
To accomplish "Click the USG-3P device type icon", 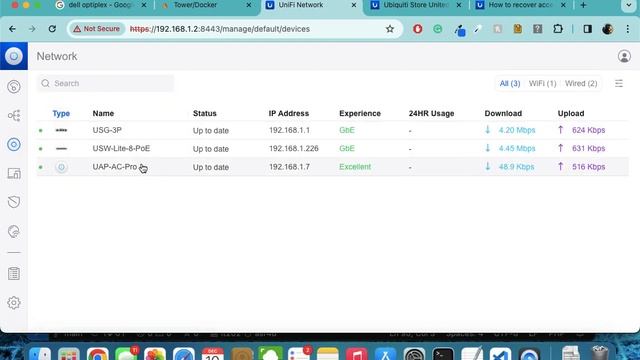I will coord(61,130).
